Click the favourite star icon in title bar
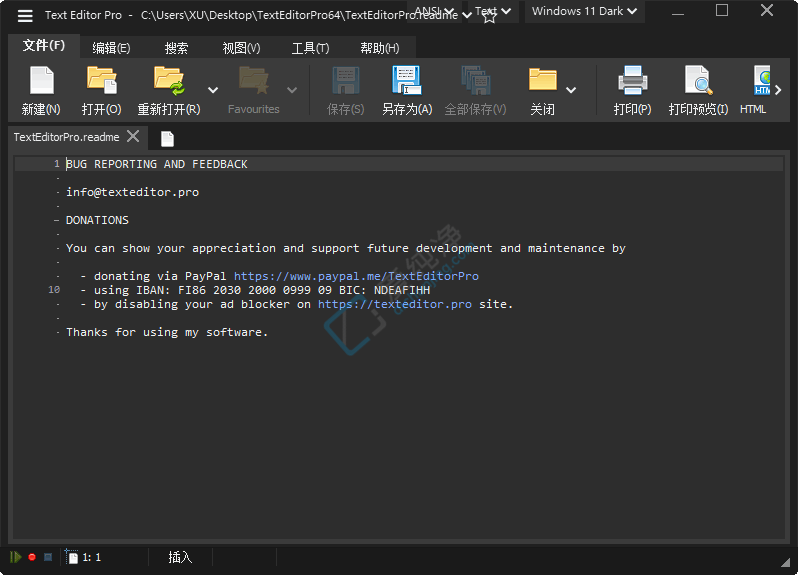Image resolution: width=798 pixels, height=575 pixels. click(489, 18)
